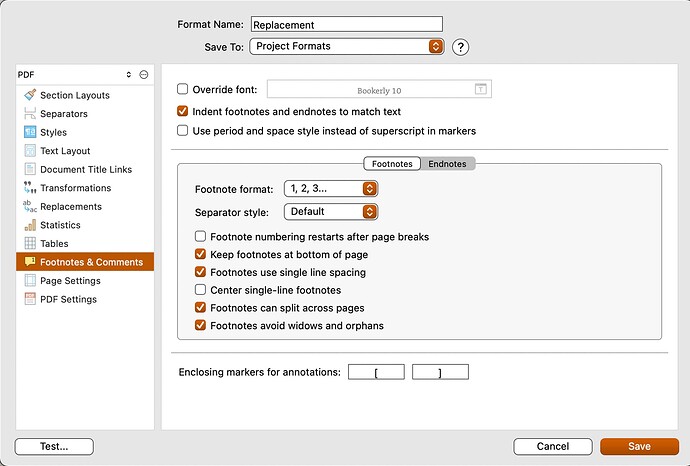Switch to the Endnotes tab

click(447, 164)
